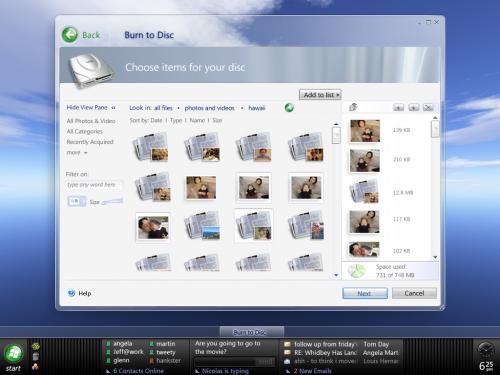The width and height of the screenshot is (500, 375).
Task: Click the middle quick-launch icon next to start
Action: [x=35, y=357]
